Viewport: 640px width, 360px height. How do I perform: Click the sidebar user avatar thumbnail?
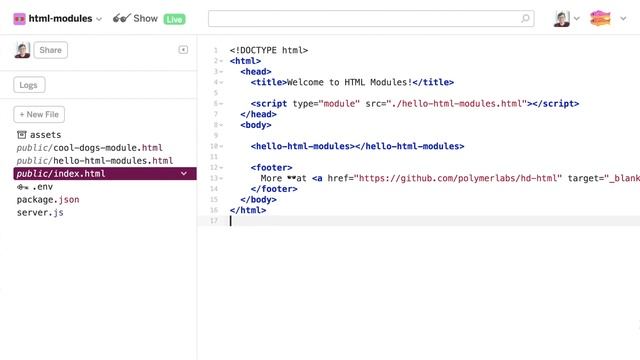(22, 50)
